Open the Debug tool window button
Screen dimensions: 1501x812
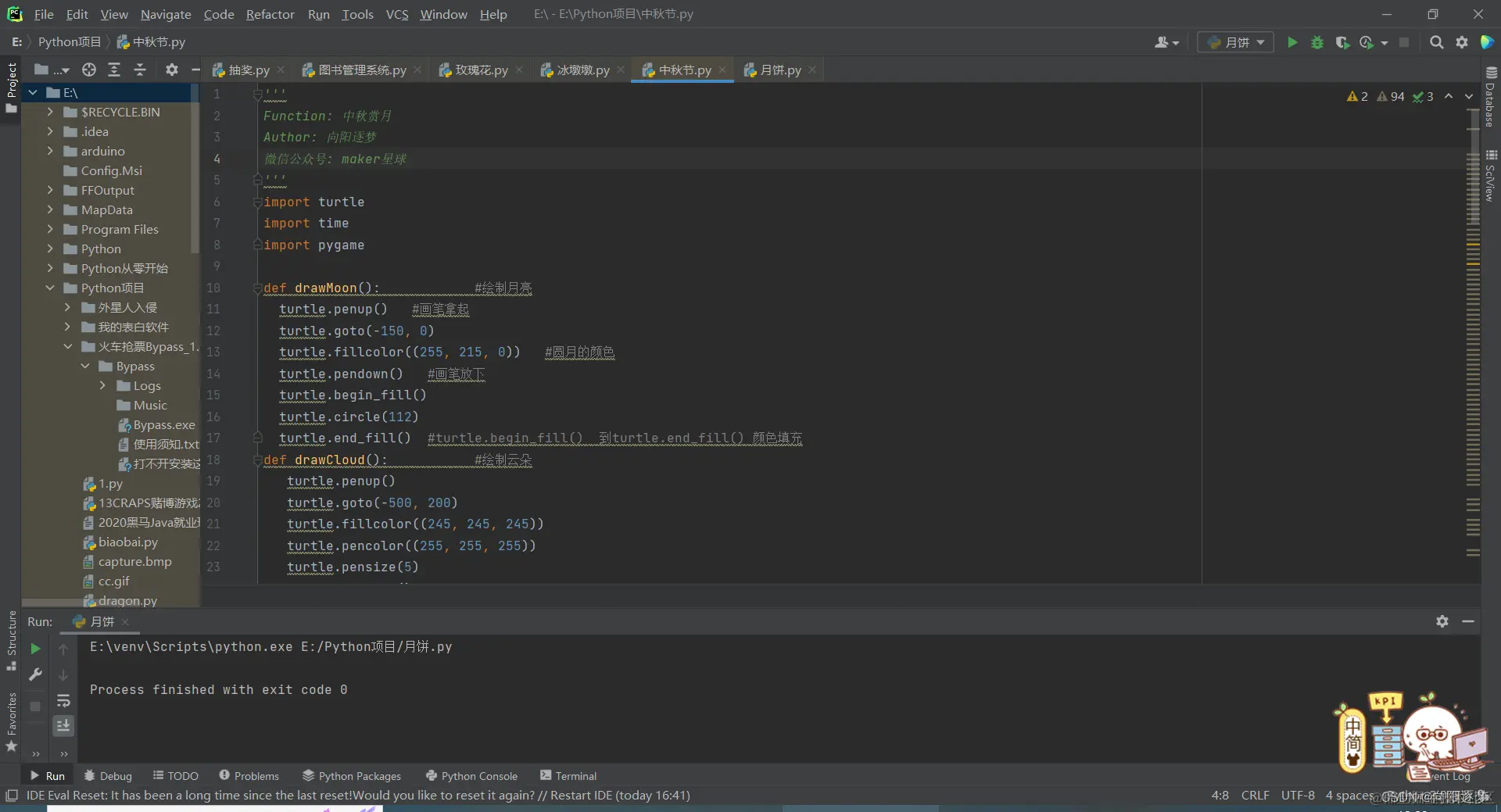108,776
